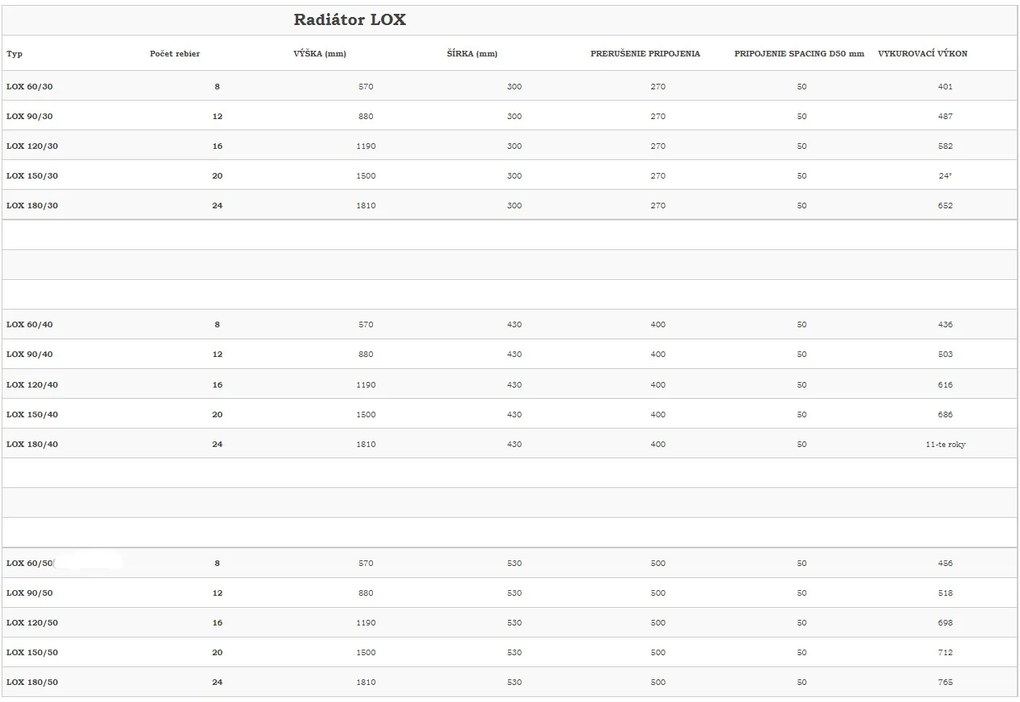Select the LOX 120/30 row label
Viewport: 1020px width, 702px height.
[x=32, y=146]
